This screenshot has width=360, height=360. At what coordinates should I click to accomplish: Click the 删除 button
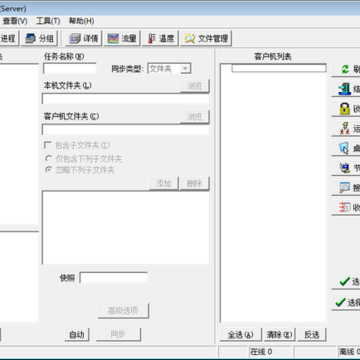click(194, 183)
